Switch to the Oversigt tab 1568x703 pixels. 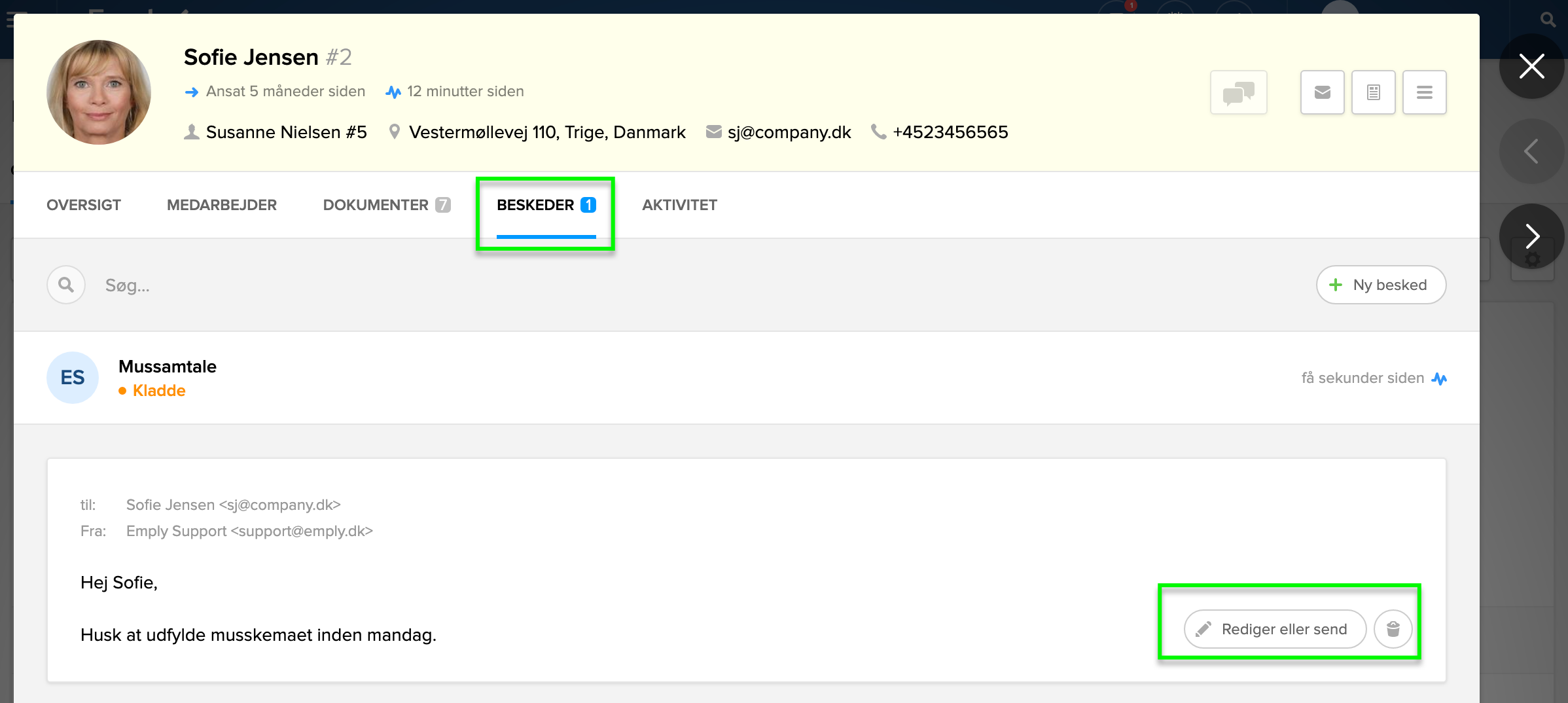[84, 205]
